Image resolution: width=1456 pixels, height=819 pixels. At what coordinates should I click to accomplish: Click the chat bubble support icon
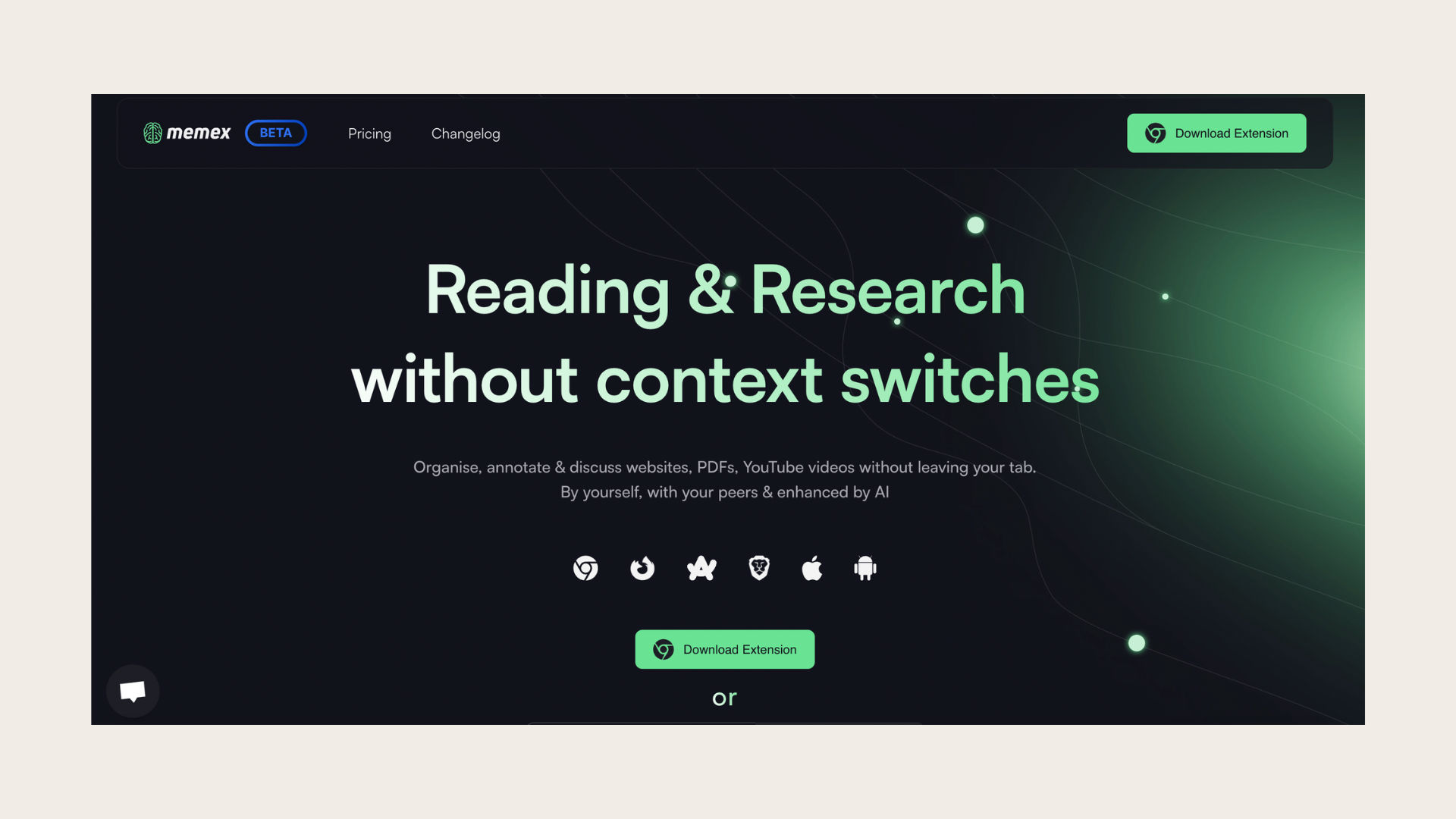(x=132, y=690)
